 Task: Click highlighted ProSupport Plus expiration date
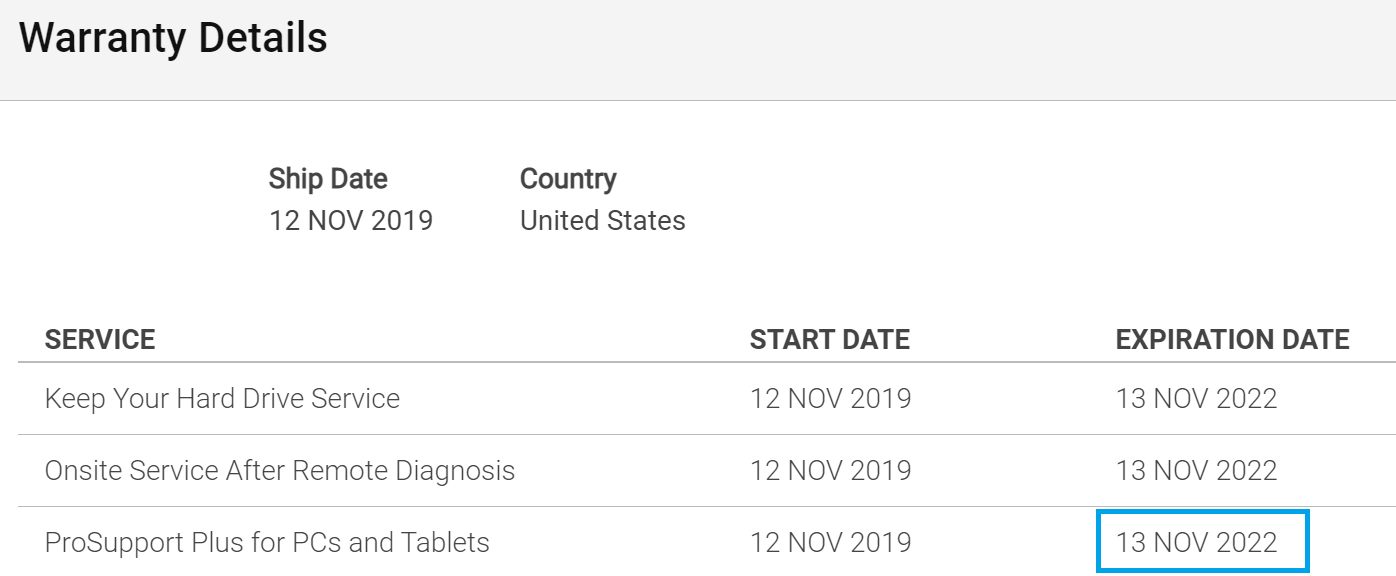pyautogui.click(x=1202, y=542)
